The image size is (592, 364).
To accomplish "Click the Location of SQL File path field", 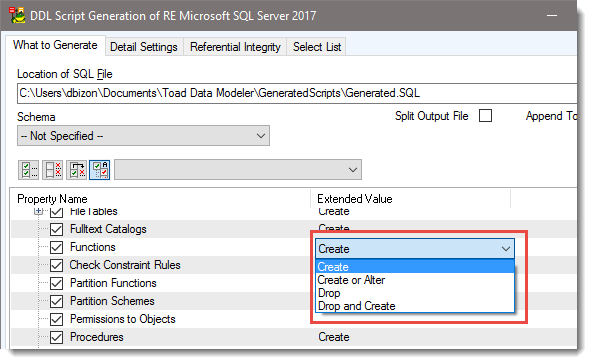I will coord(297,93).
